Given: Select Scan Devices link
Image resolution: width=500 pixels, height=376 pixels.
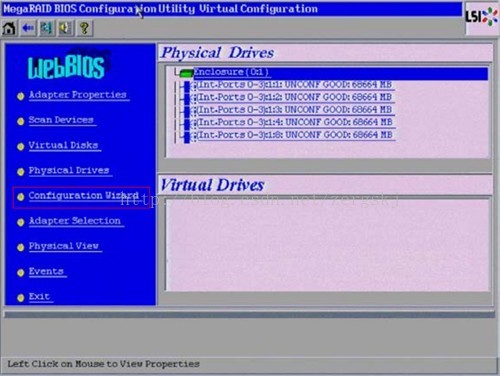Looking at the screenshot, I should click(61, 120).
